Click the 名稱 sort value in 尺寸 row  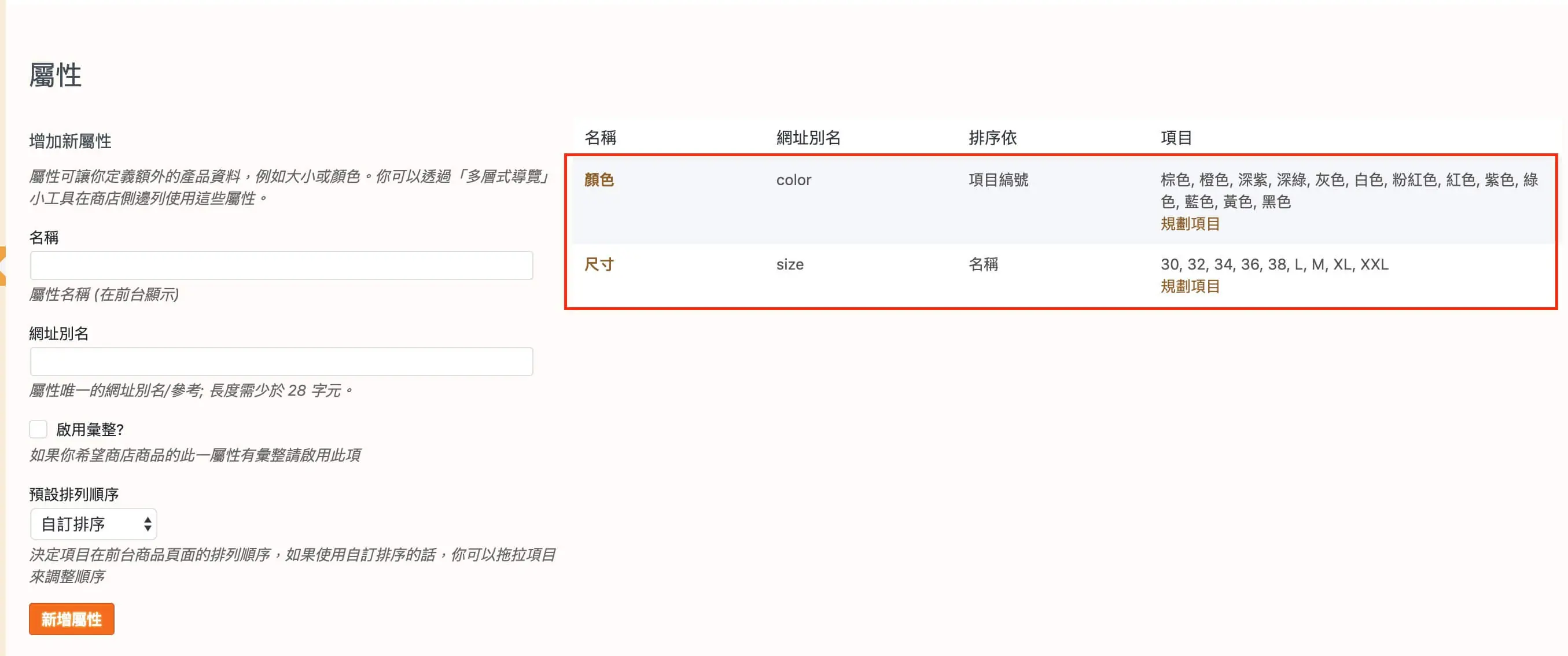click(x=983, y=264)
